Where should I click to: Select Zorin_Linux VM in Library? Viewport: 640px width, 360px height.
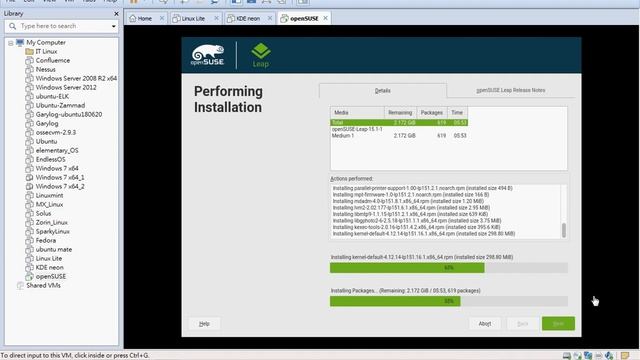[51, 222]
